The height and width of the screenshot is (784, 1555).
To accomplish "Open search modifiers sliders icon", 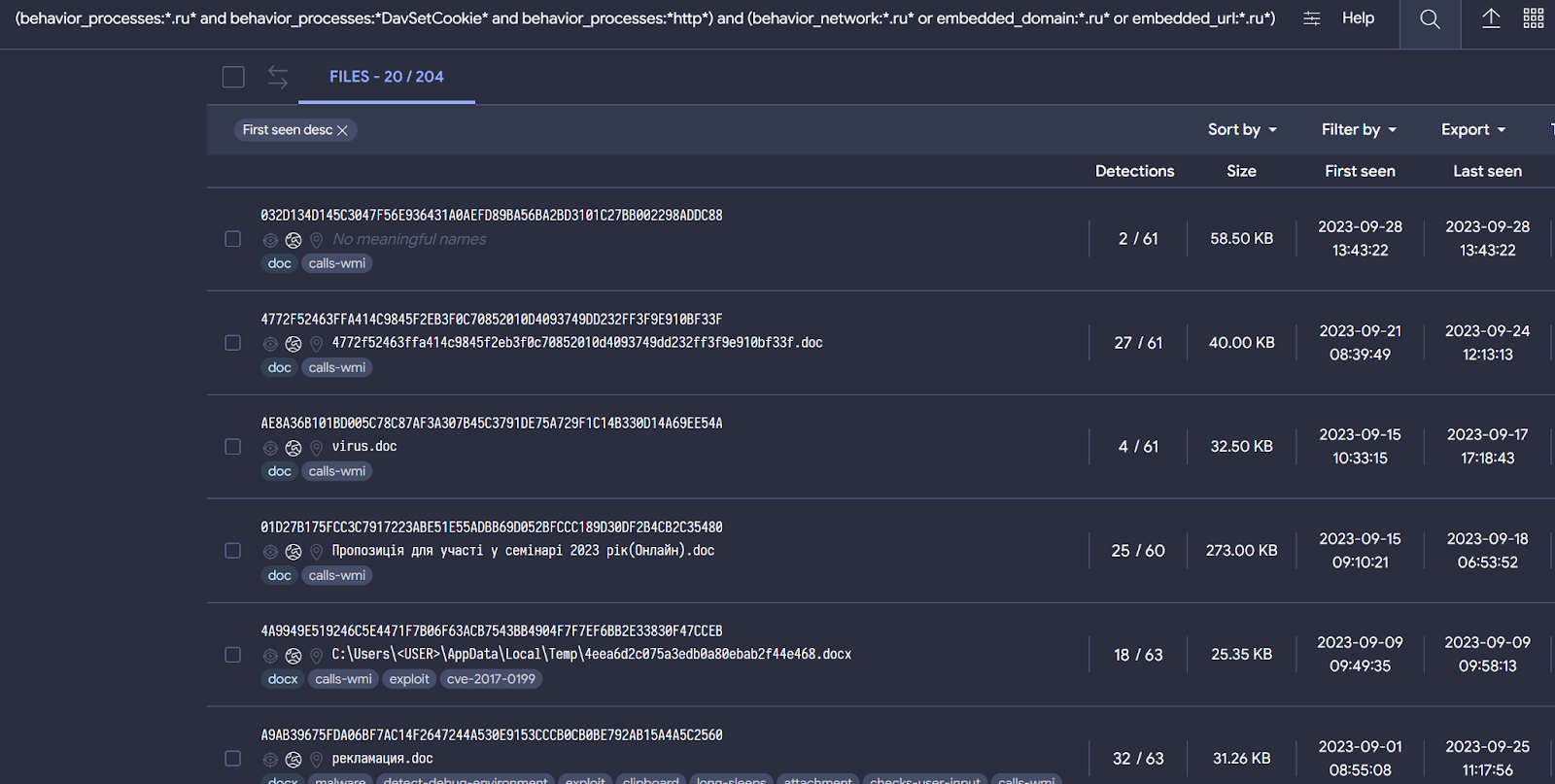I will tap(1311, 18).
